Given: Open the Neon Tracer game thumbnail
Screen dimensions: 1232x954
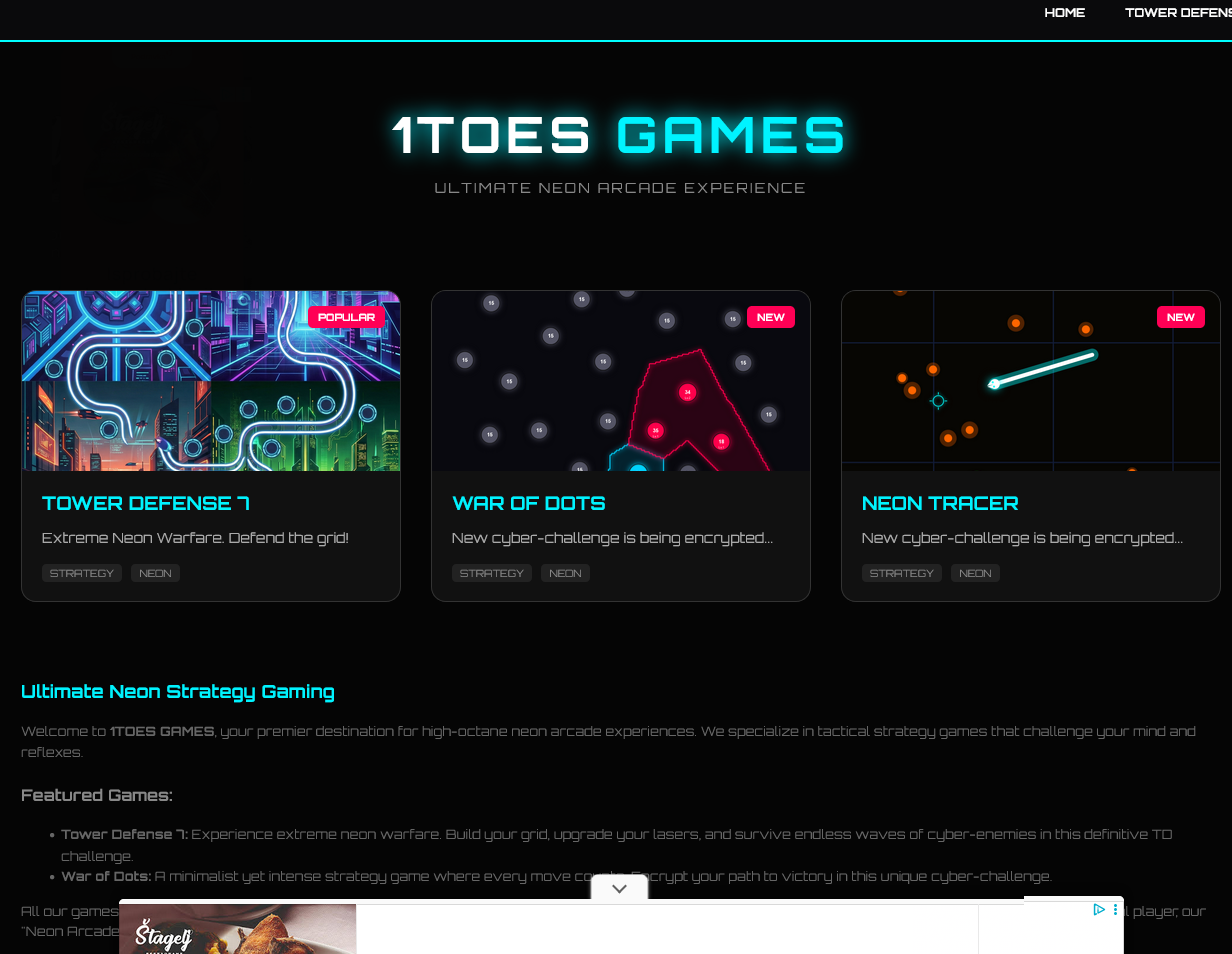Looking at the screenshot, I should (1030, 381).
